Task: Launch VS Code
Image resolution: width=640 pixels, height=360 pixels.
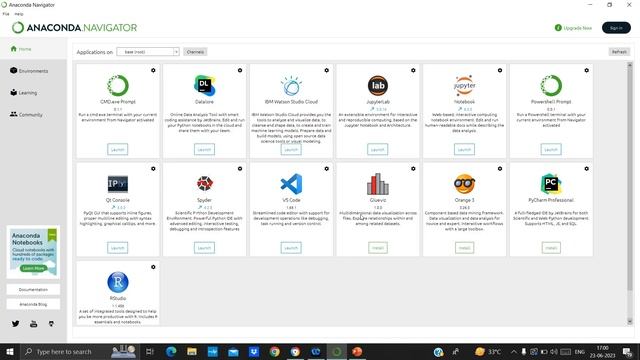Action: (x=291, y=248)
